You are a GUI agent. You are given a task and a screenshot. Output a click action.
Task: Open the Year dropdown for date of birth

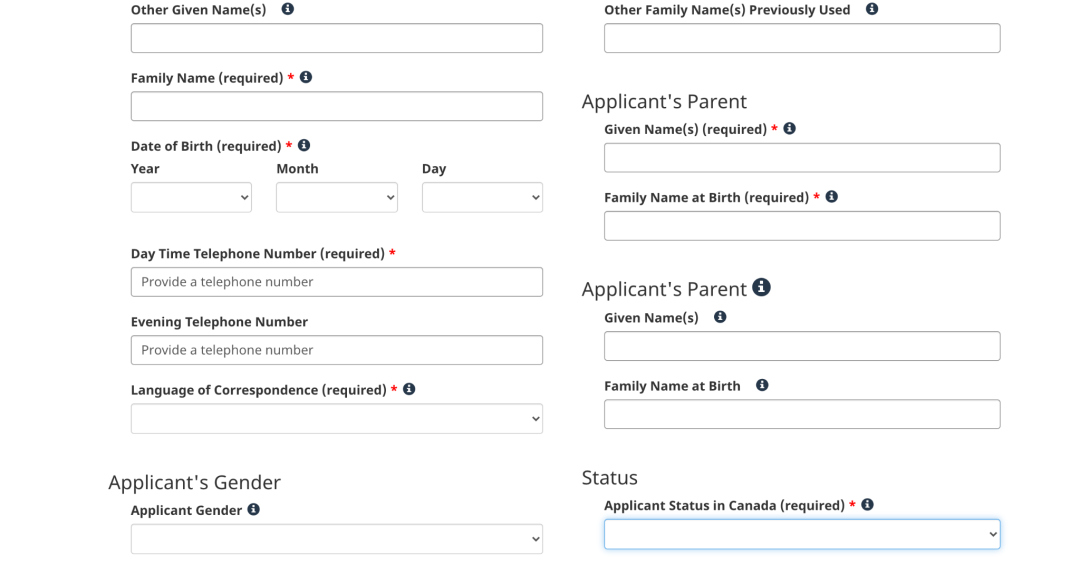click(191, 198)
